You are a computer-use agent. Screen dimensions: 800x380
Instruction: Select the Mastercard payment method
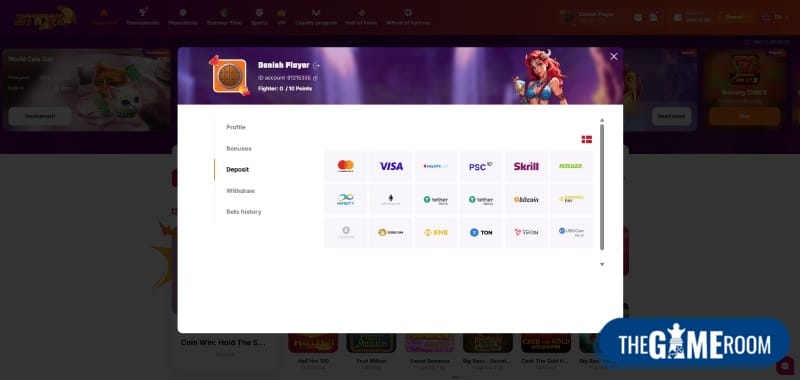click(x=345, y=166)
